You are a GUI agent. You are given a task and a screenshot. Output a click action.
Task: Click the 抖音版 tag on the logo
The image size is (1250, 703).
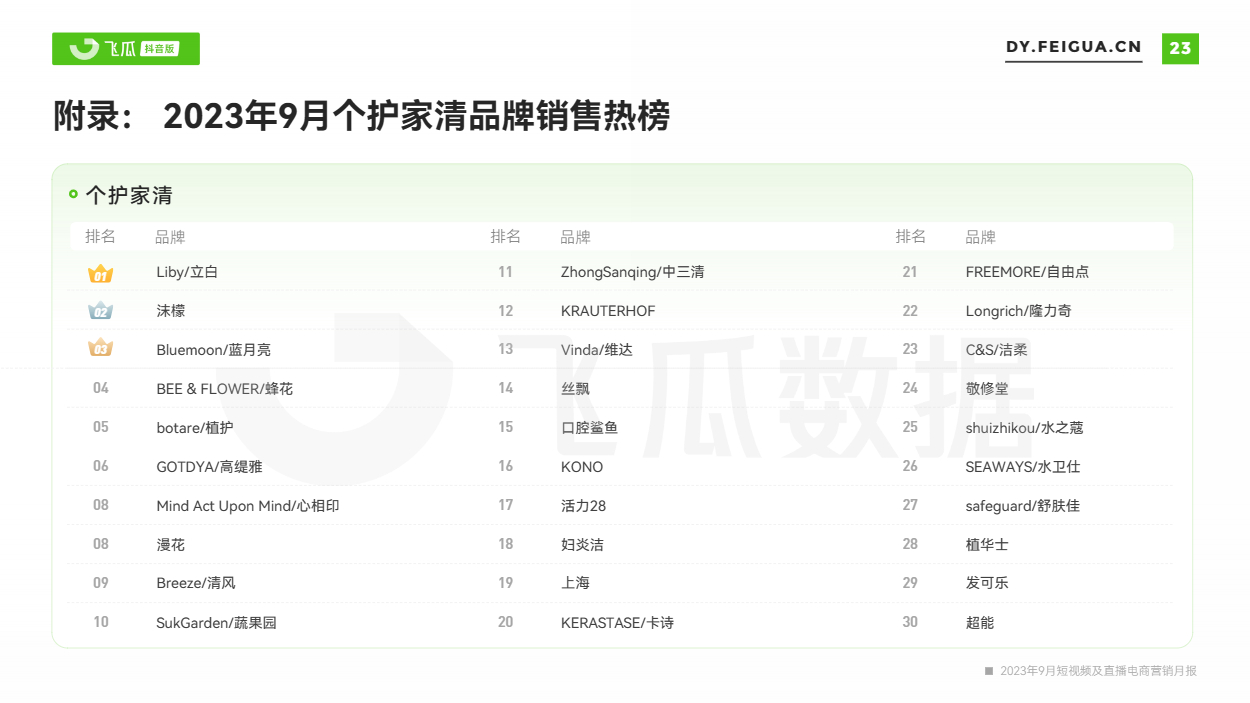coord(160,49)
